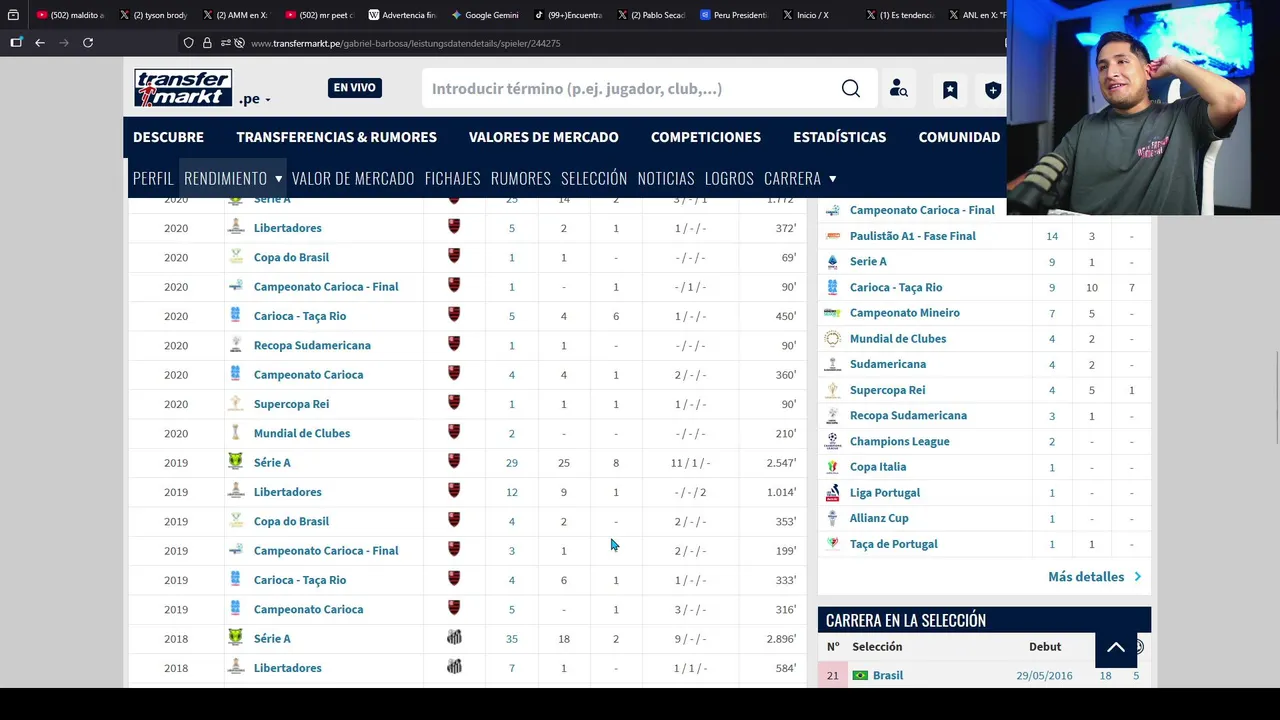Click the Série A icon in 2019 row
The width and height of the screenshot is (1280, 720).
point(235,462)
